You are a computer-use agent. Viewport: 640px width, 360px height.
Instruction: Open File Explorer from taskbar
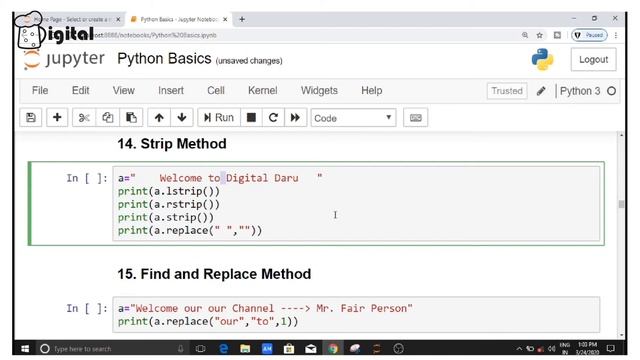click(x=245, y=349)
